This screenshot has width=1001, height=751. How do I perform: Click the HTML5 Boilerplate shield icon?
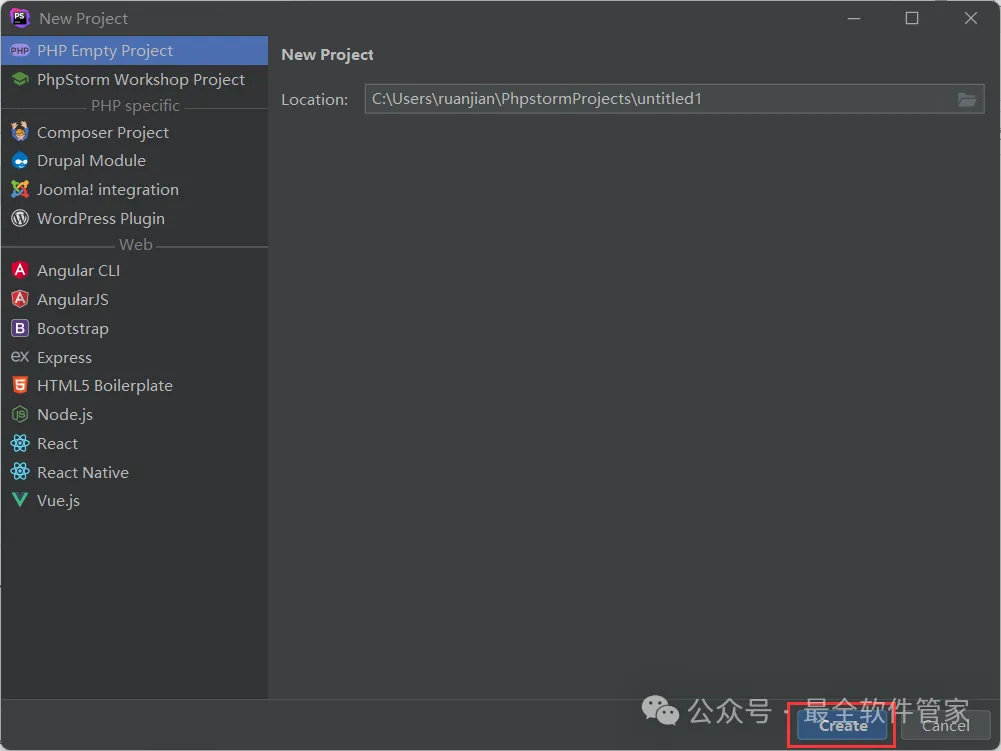20,385
